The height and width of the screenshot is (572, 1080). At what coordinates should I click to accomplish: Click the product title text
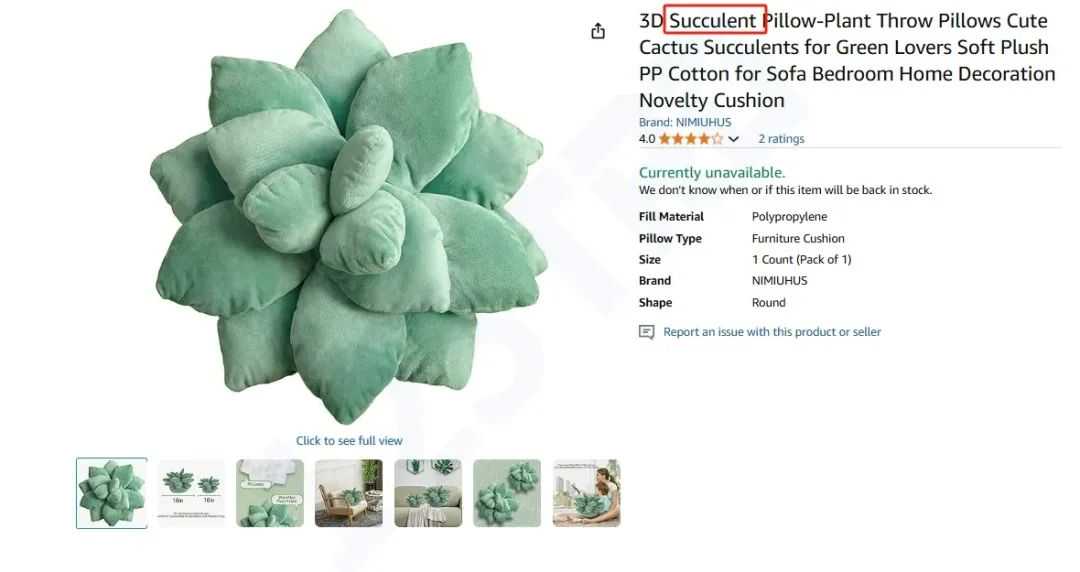[847, 61]
